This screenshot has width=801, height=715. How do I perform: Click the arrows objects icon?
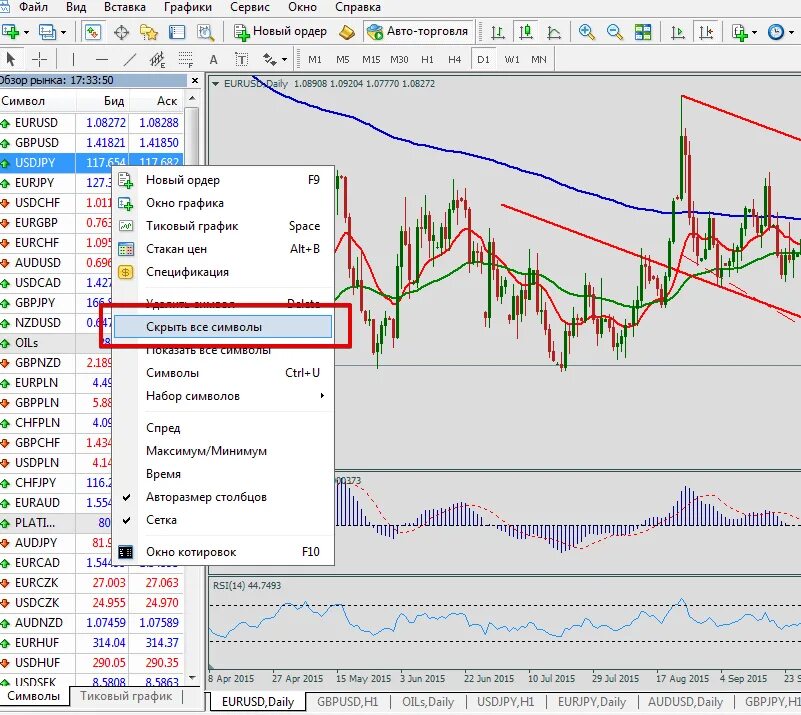[269, 60]
